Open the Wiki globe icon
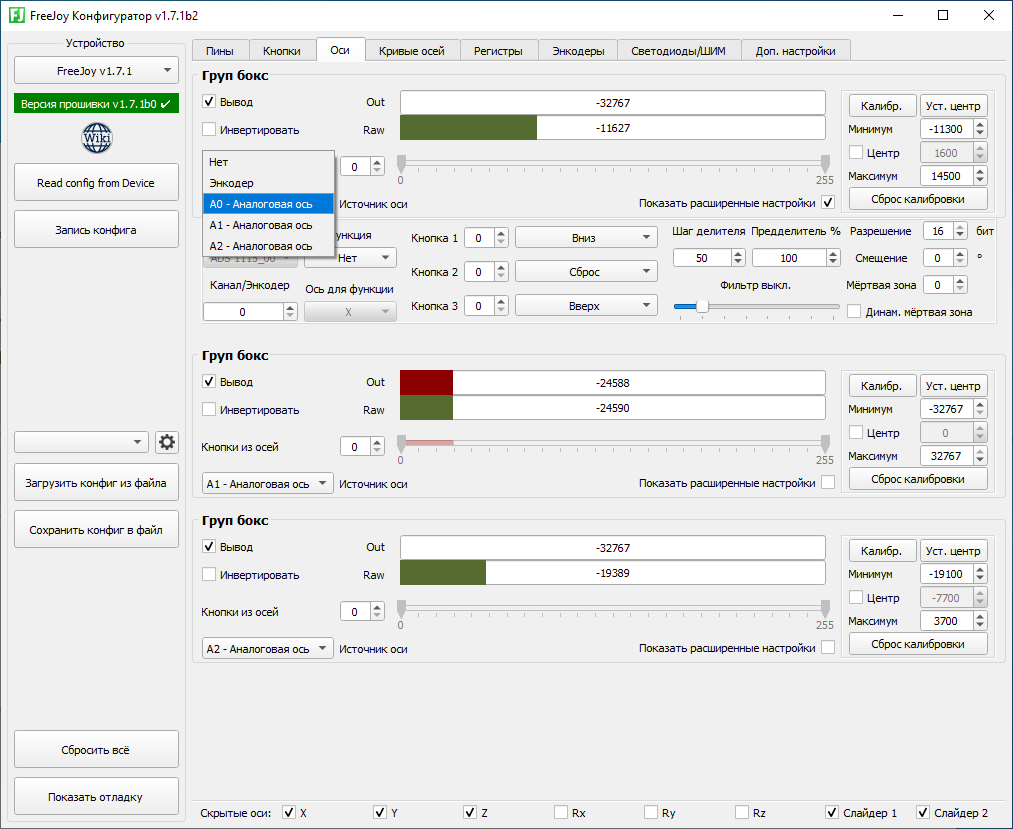Image resolution: width=1013 pixels, height=829 pixels. click(x=96, y=137)
